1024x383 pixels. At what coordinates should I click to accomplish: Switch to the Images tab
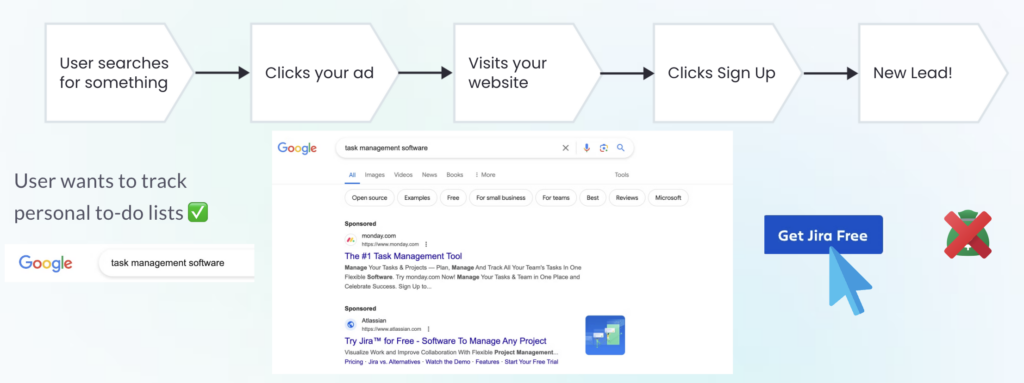click(x=375, y=175)
